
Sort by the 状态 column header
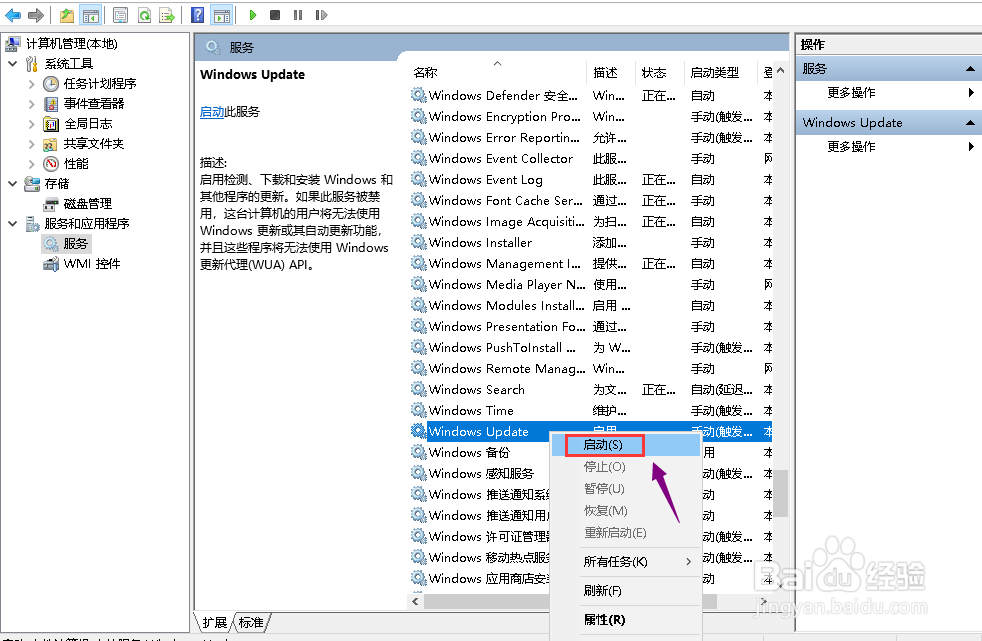coord(659,73)
